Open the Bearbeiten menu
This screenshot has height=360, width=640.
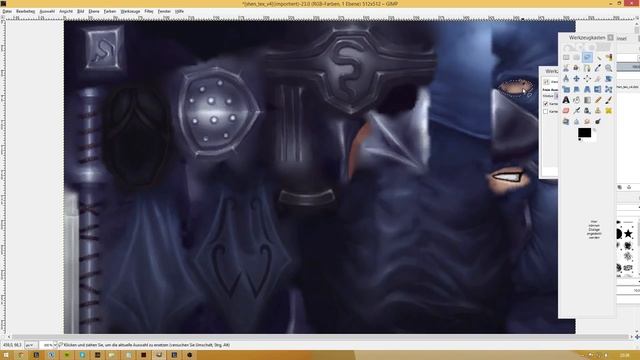tap(25, 11)
